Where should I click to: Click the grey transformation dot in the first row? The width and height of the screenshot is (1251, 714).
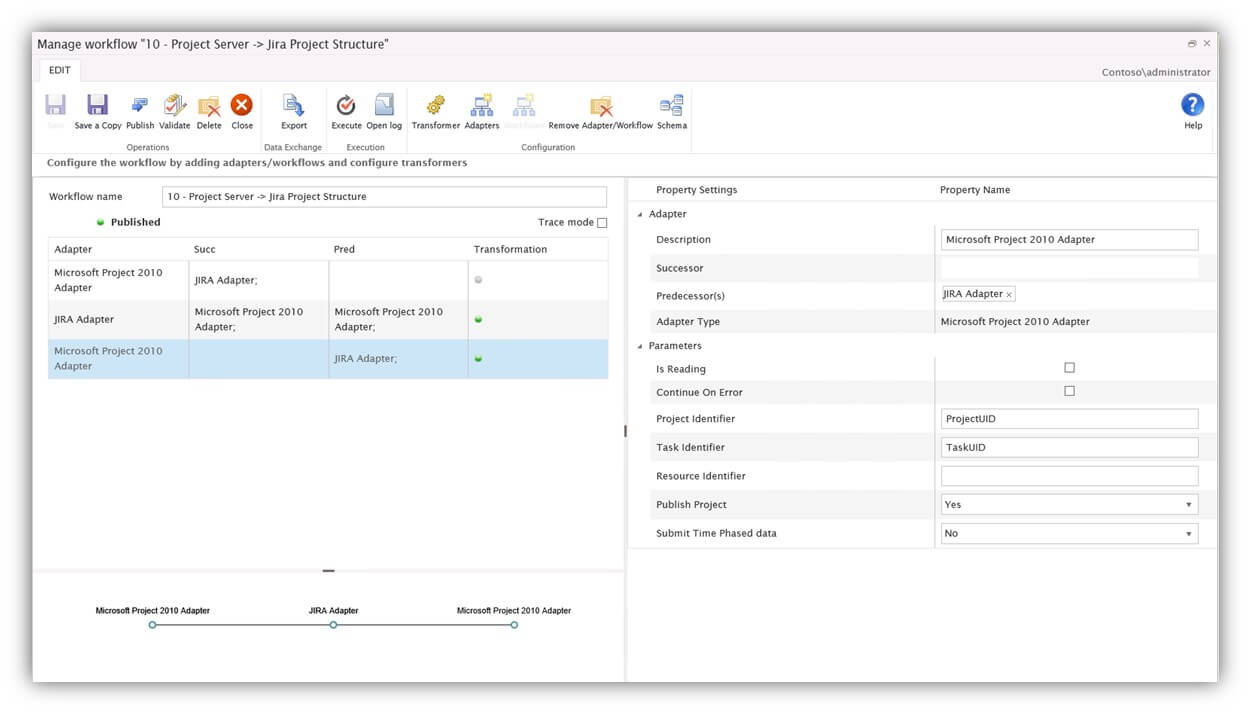[478, 280]
